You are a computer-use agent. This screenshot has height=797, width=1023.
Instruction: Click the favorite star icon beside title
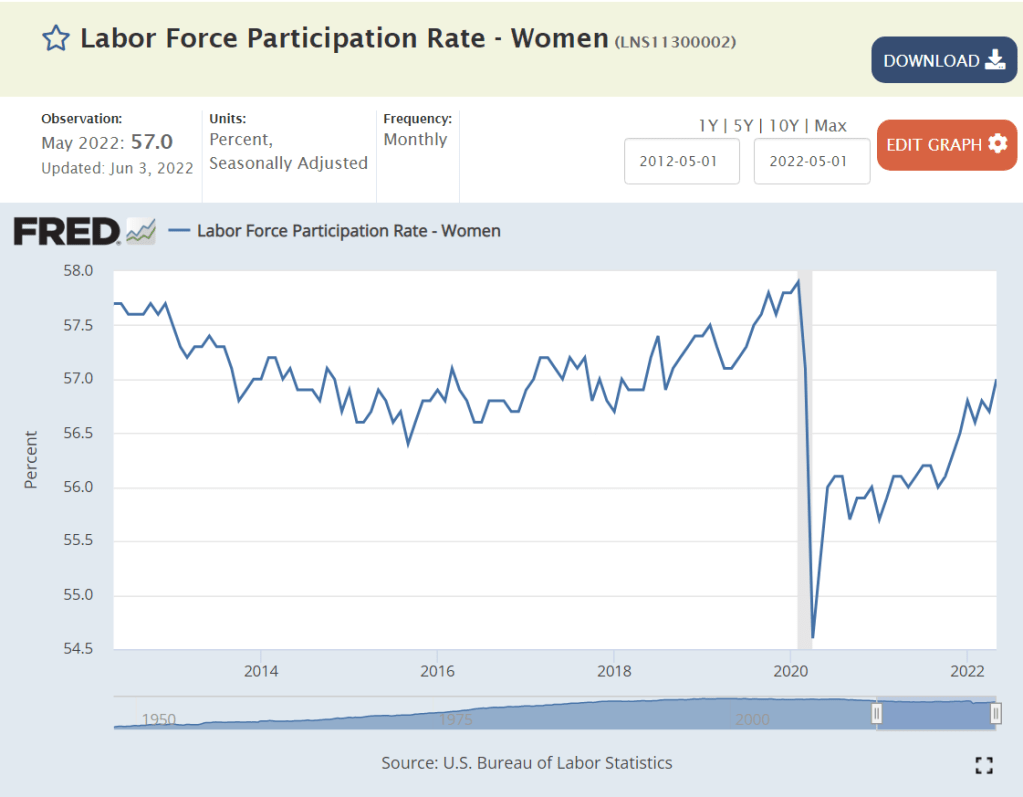coord(55,39)
